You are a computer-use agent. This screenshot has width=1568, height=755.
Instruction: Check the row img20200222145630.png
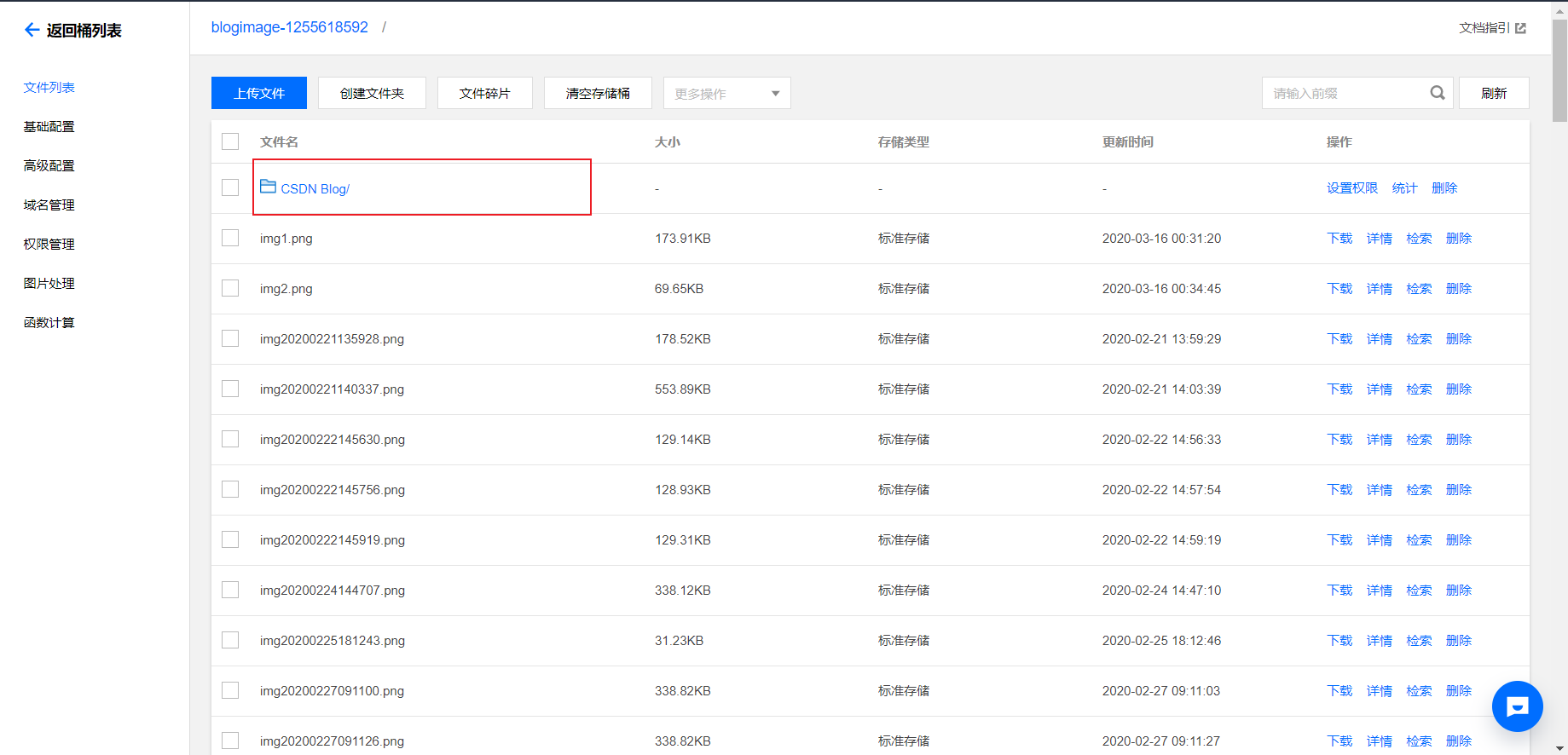click(x=230, y=439)
